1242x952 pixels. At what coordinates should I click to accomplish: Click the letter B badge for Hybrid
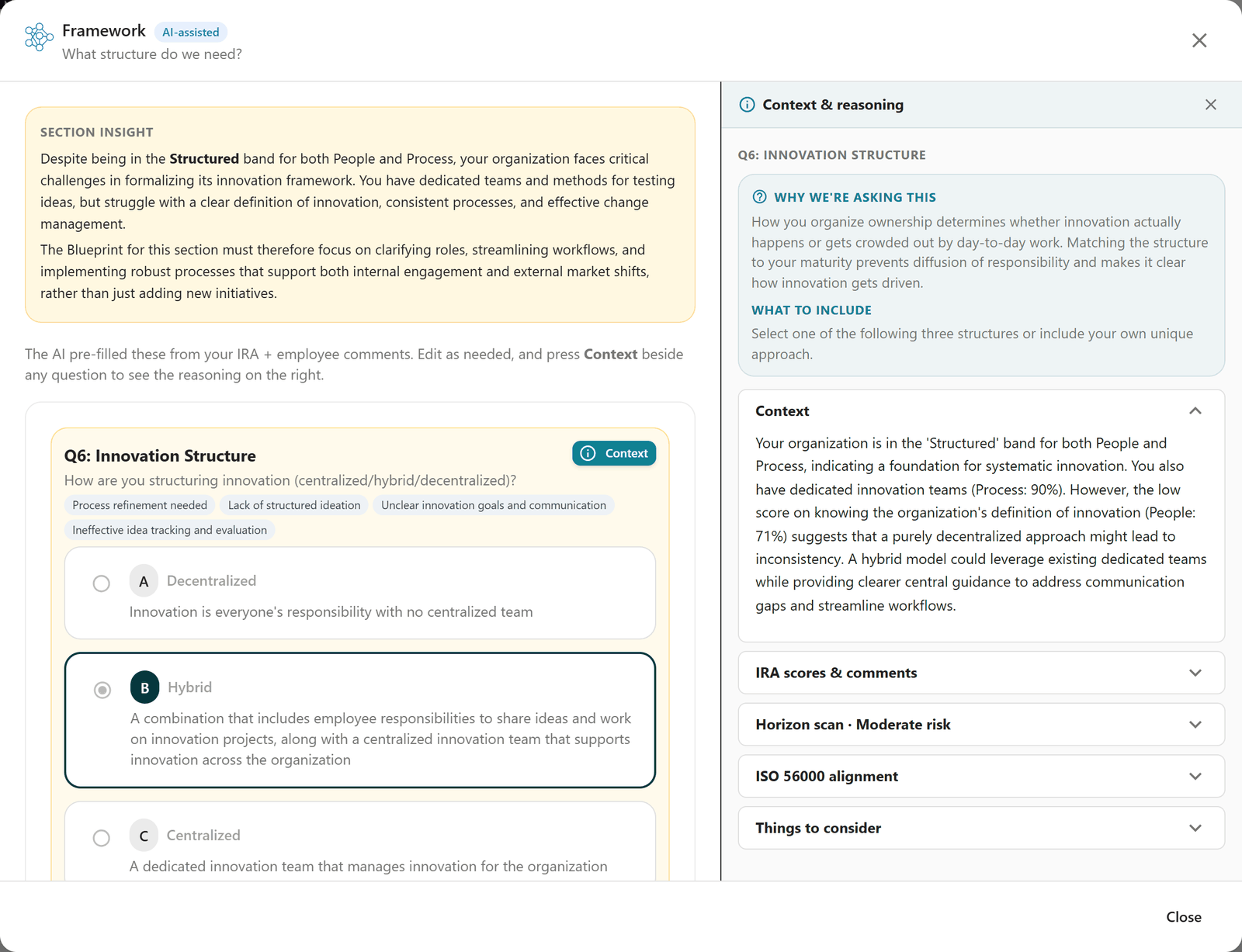click(144, 687)
